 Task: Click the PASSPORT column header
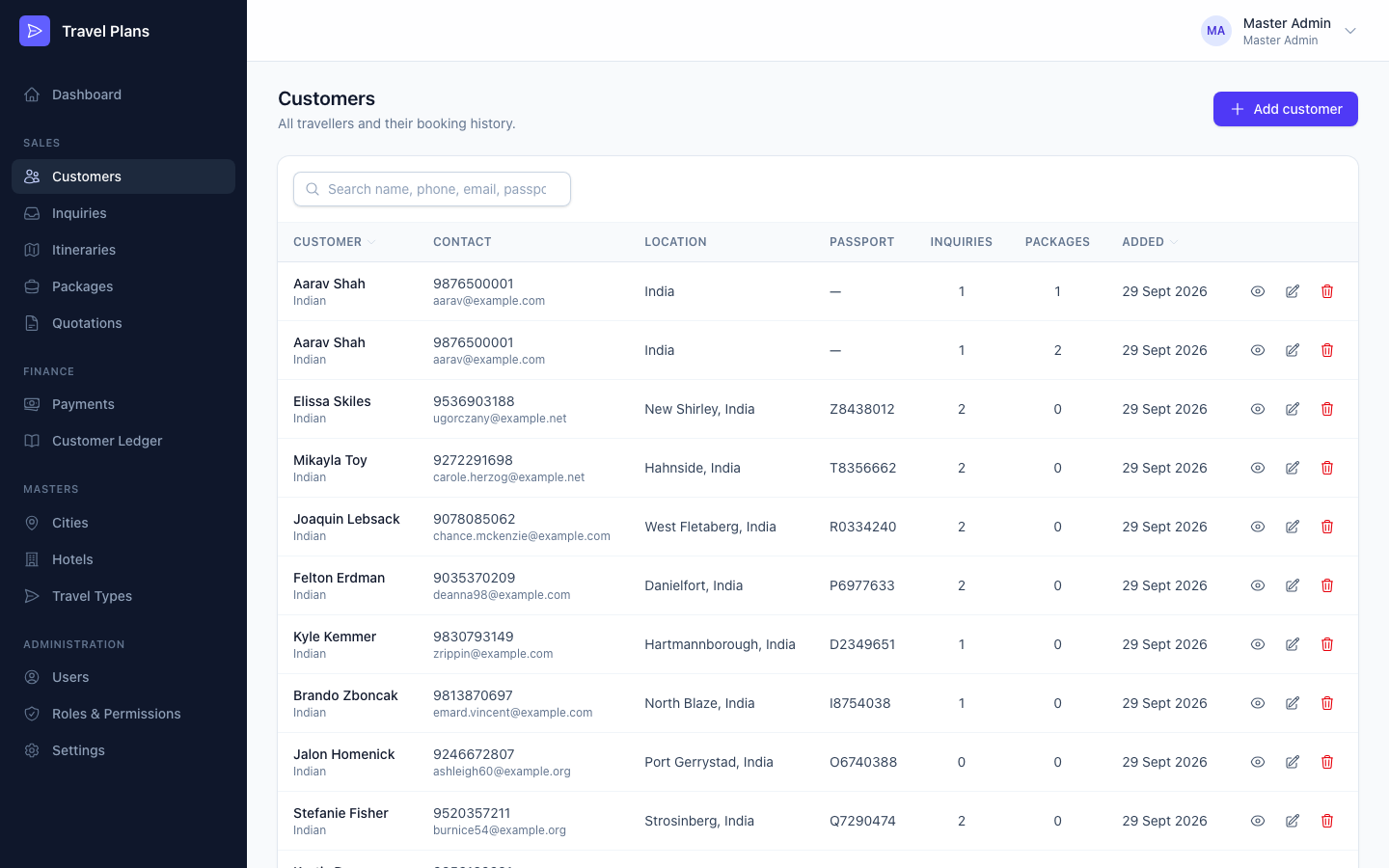861,242
